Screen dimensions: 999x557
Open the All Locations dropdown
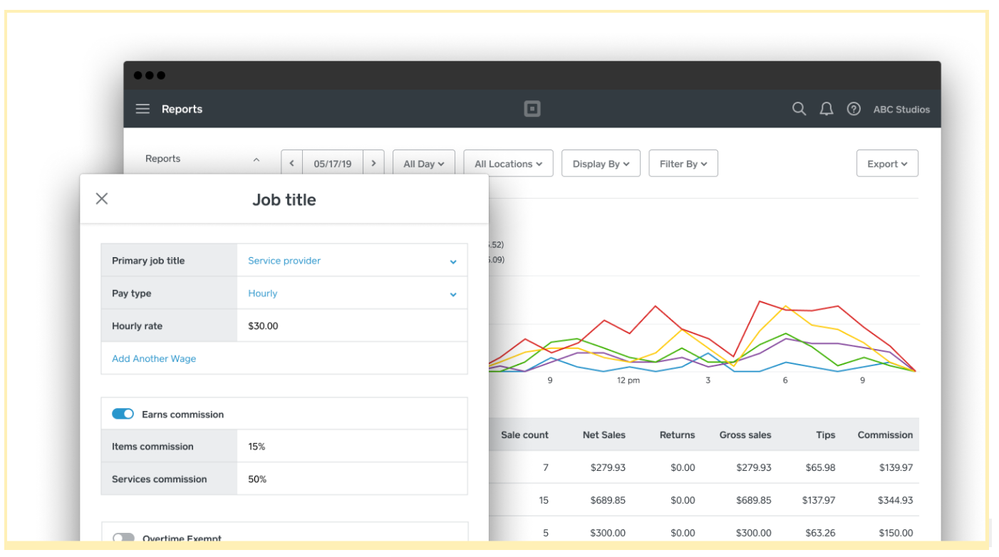point(508,164)
